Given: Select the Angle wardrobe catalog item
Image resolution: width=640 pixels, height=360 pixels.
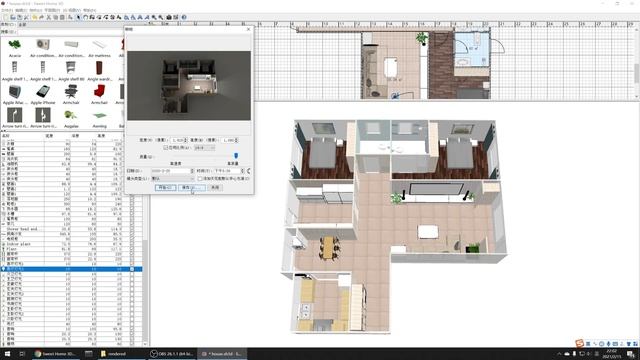Looking at the screenshot, I should pos(99,71).
